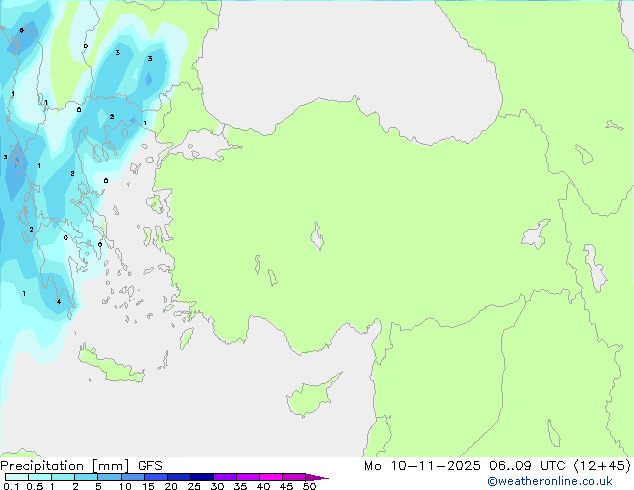This screenshot has height=490, width=634.
Task: Select the 30–35 mm purple legend swatch
Action: (225, 477)
